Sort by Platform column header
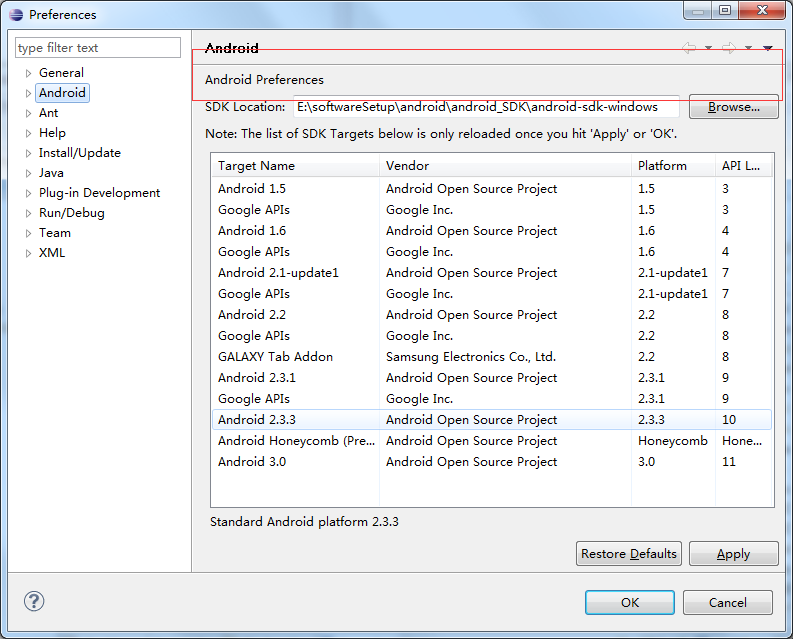 click(673, 165)
